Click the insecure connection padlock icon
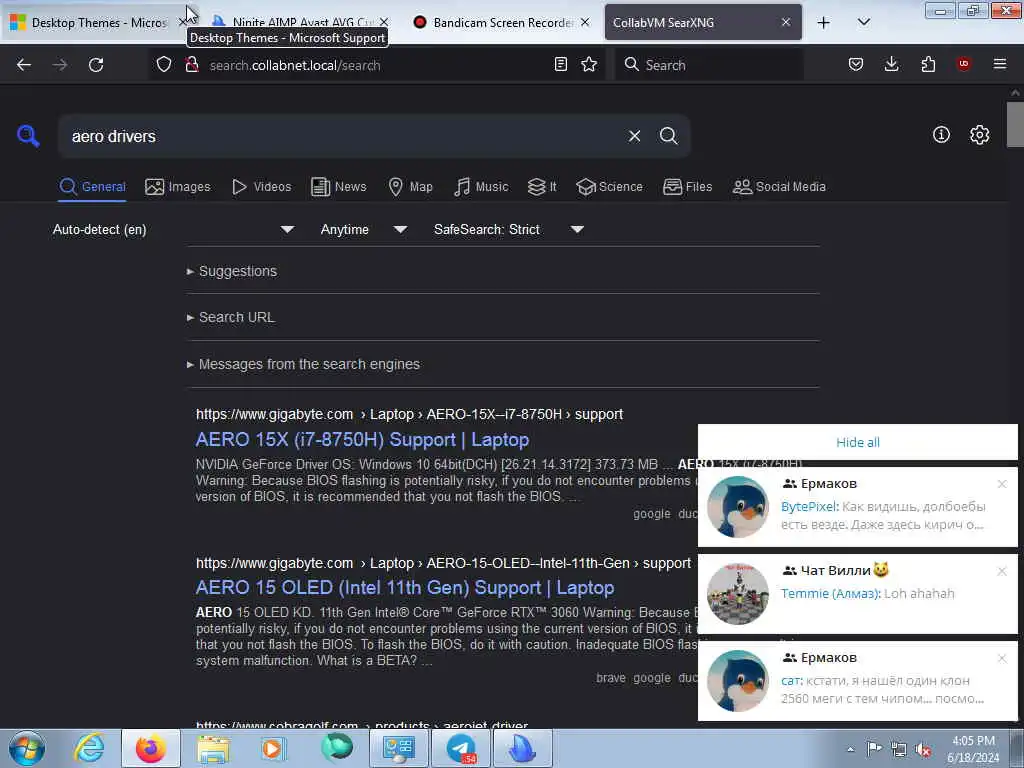This screenshot has height=768, width=1024. pos(191,64)
